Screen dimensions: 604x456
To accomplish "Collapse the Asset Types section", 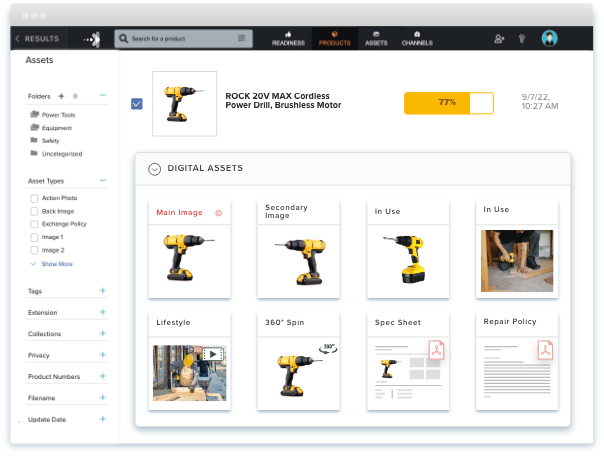I will click(102, 180).
